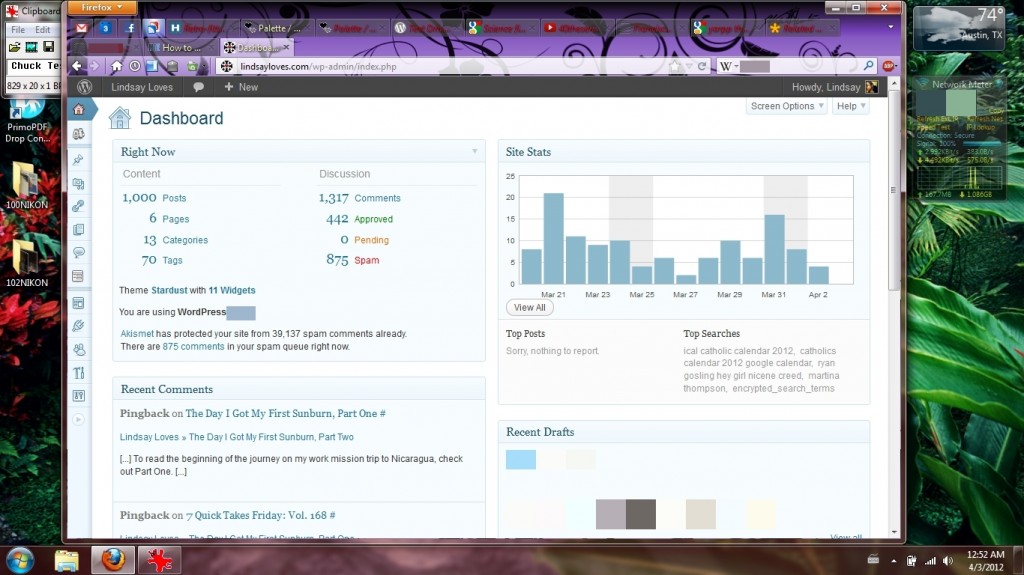This screenshot has height=575, width=1024.
Task: Open the pinned Facebook tab
Action: pyautogui.click(x=130, y=28)
